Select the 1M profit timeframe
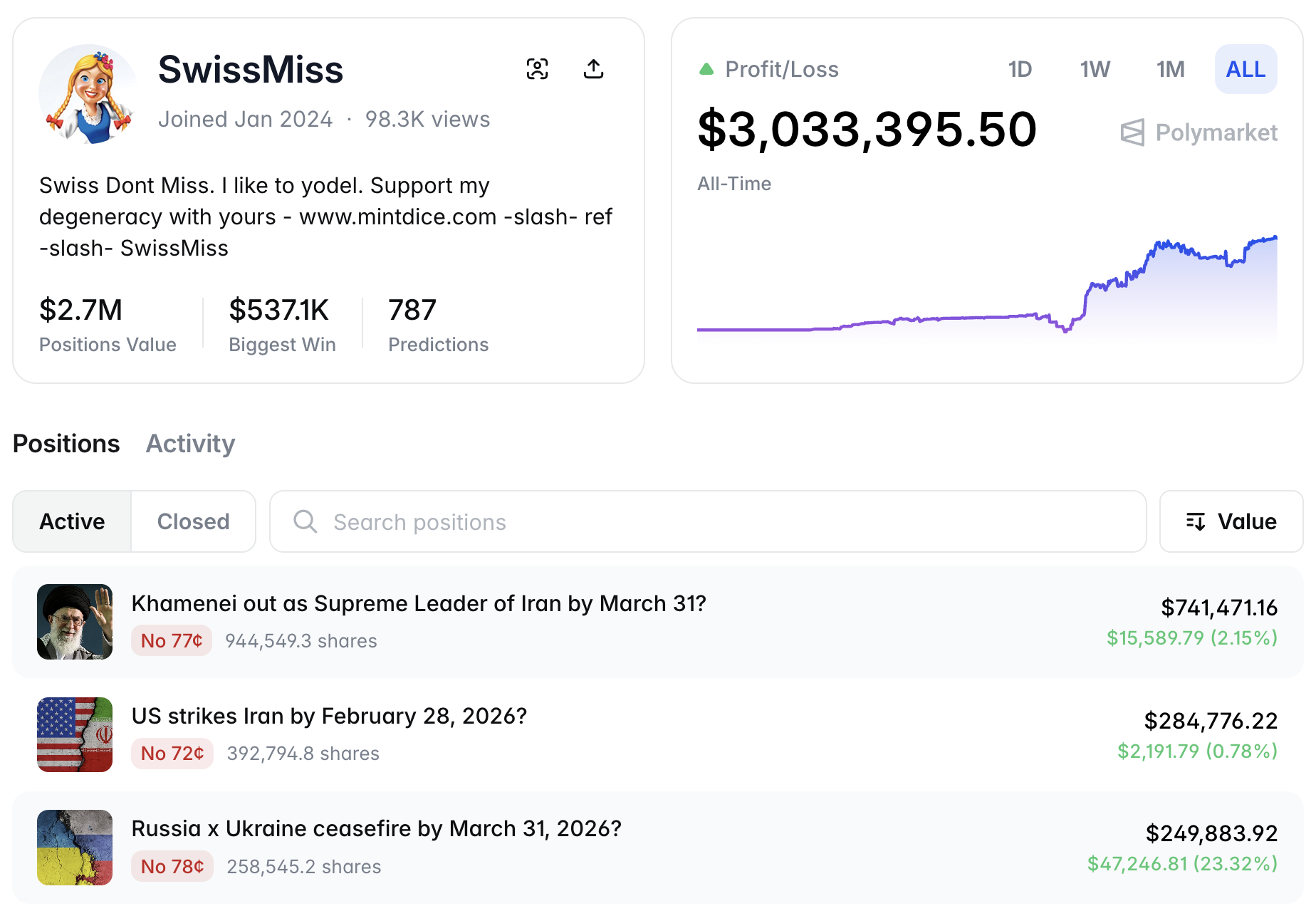The image size is (1316, 906). pyautogui.click(x=1170, y=69)
